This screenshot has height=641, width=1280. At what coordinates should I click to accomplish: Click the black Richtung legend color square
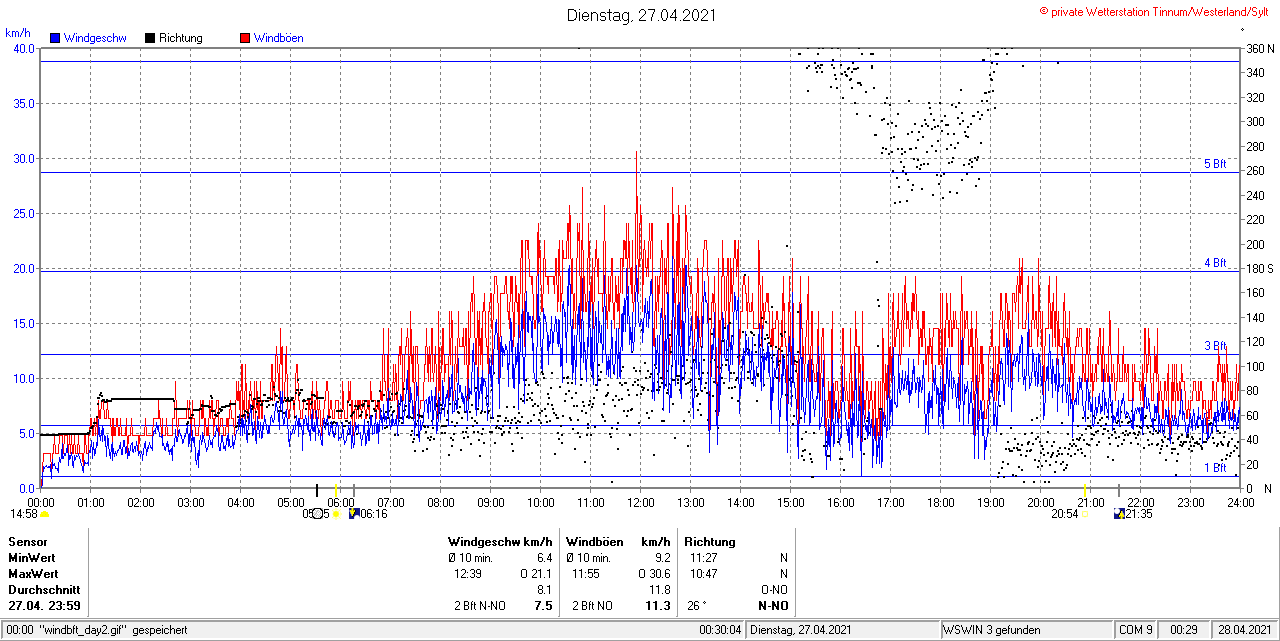(150, 38)
